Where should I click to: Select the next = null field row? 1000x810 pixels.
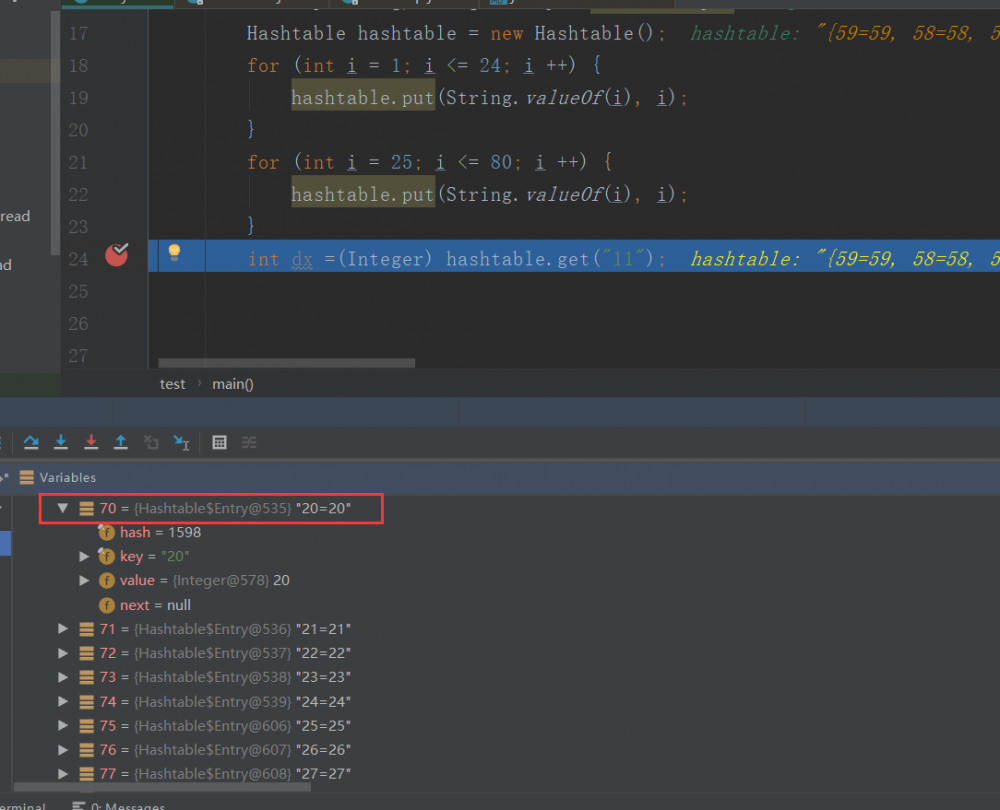coord(155,605)
